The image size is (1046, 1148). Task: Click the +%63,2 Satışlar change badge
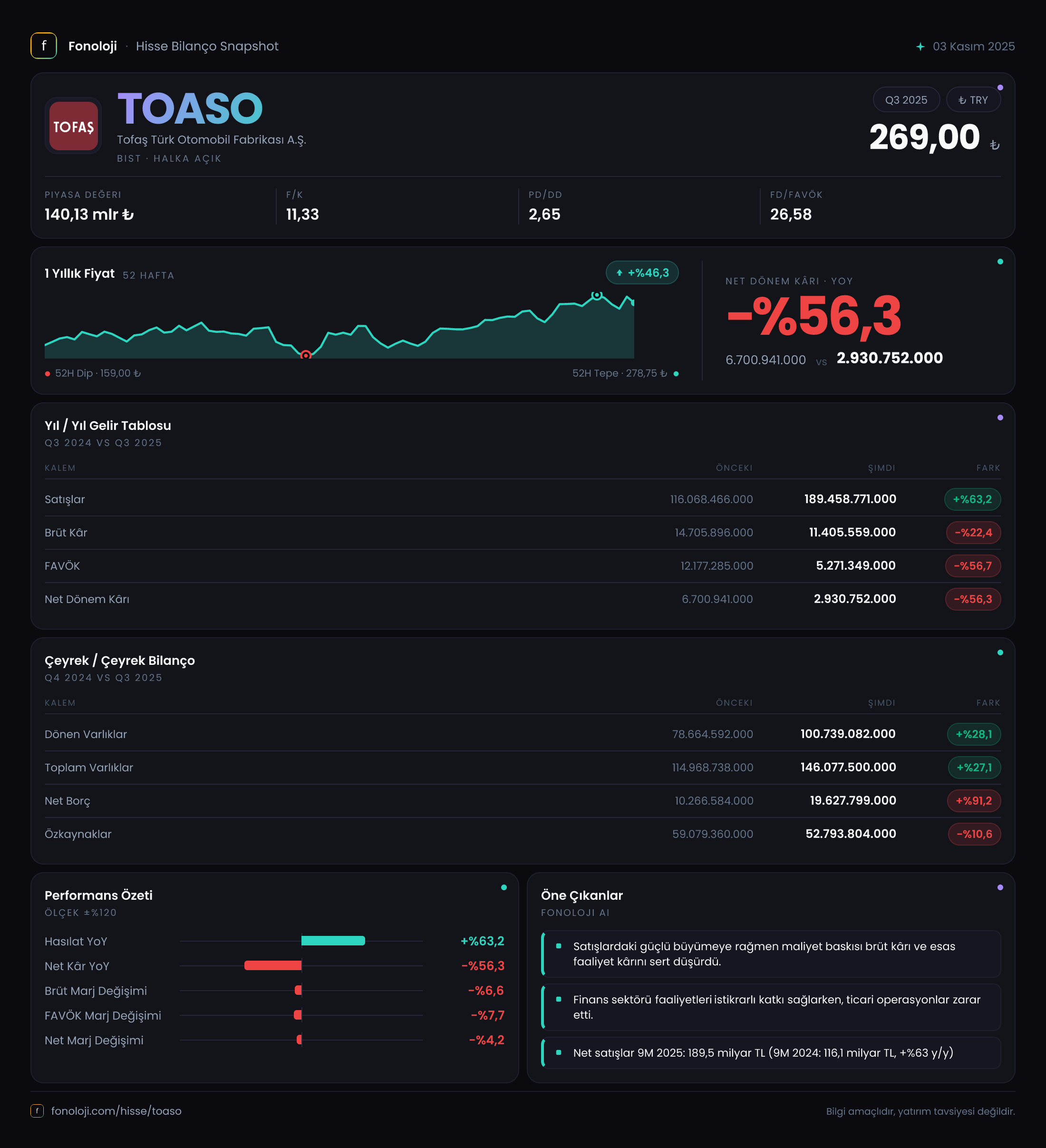[x=973, y=499]
